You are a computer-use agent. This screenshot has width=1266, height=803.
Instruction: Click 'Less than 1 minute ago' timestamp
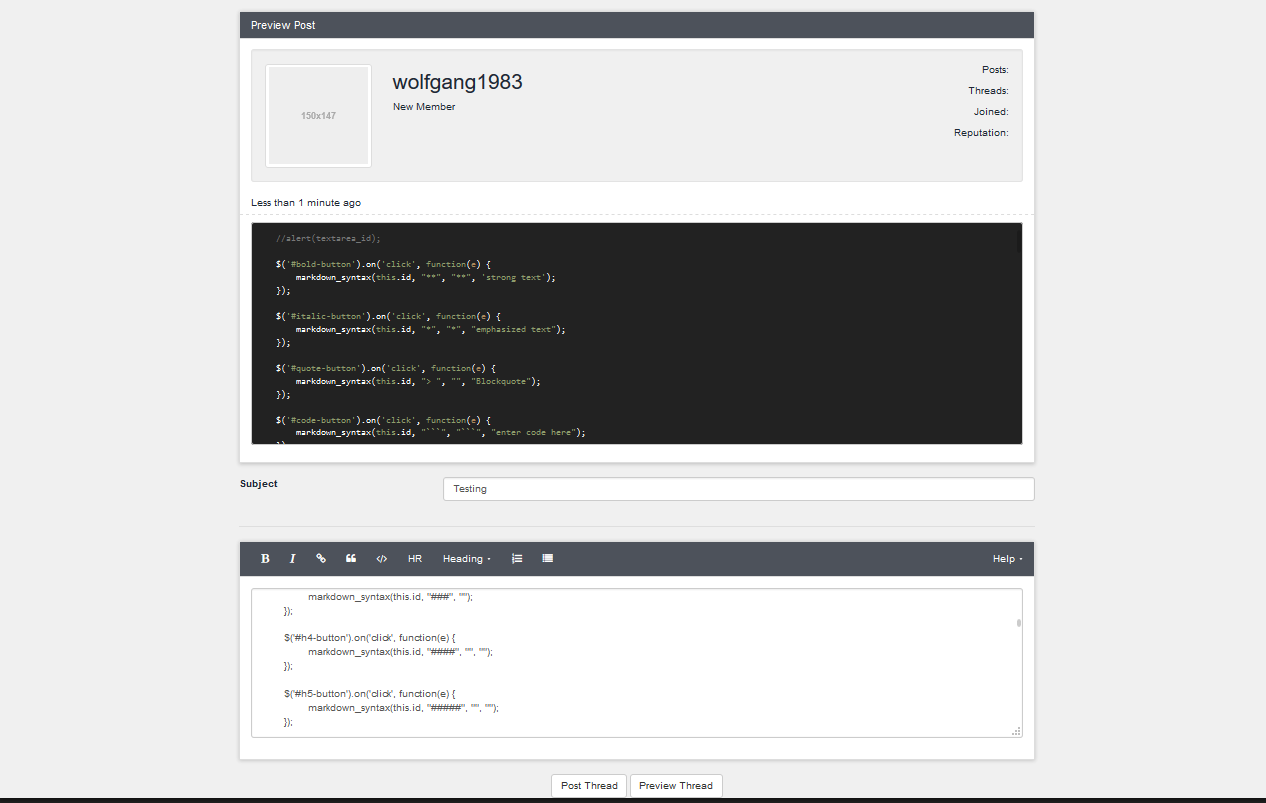(306, 203)
